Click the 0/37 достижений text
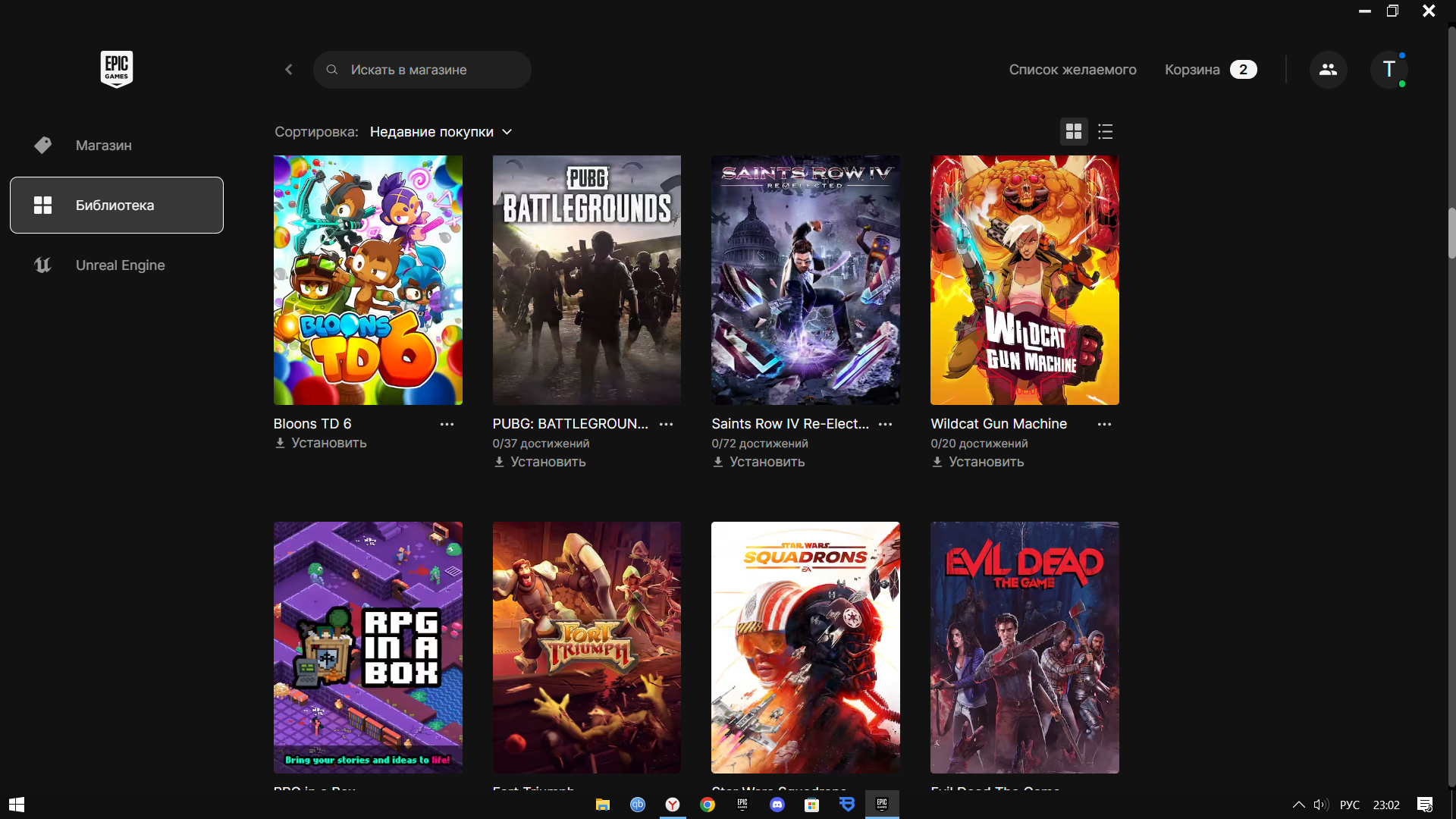Screen dimensions: 1456x819 pyautogui.click(x=541, y=444)
